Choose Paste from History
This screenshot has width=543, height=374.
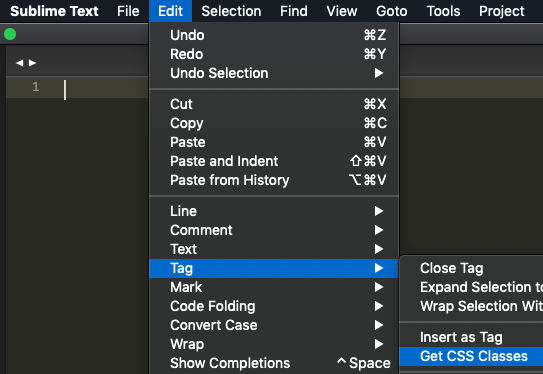274,180
